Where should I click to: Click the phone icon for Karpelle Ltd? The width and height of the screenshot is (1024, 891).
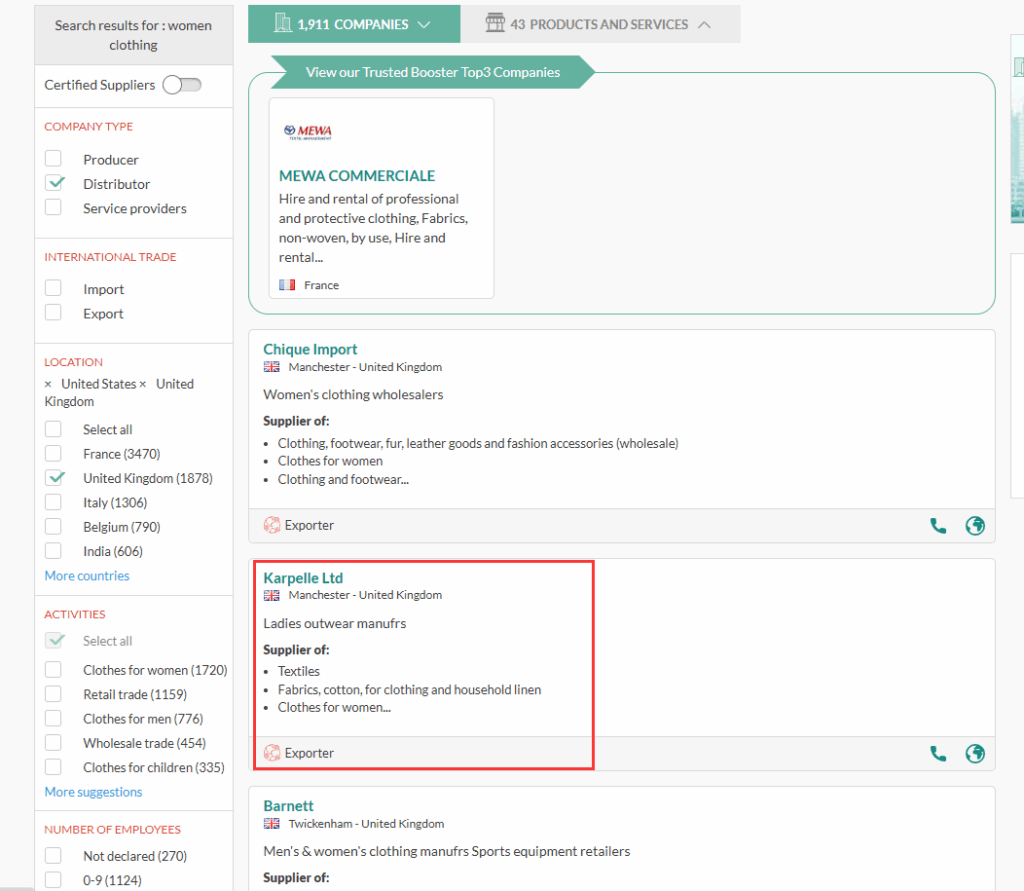coord(938,754)
